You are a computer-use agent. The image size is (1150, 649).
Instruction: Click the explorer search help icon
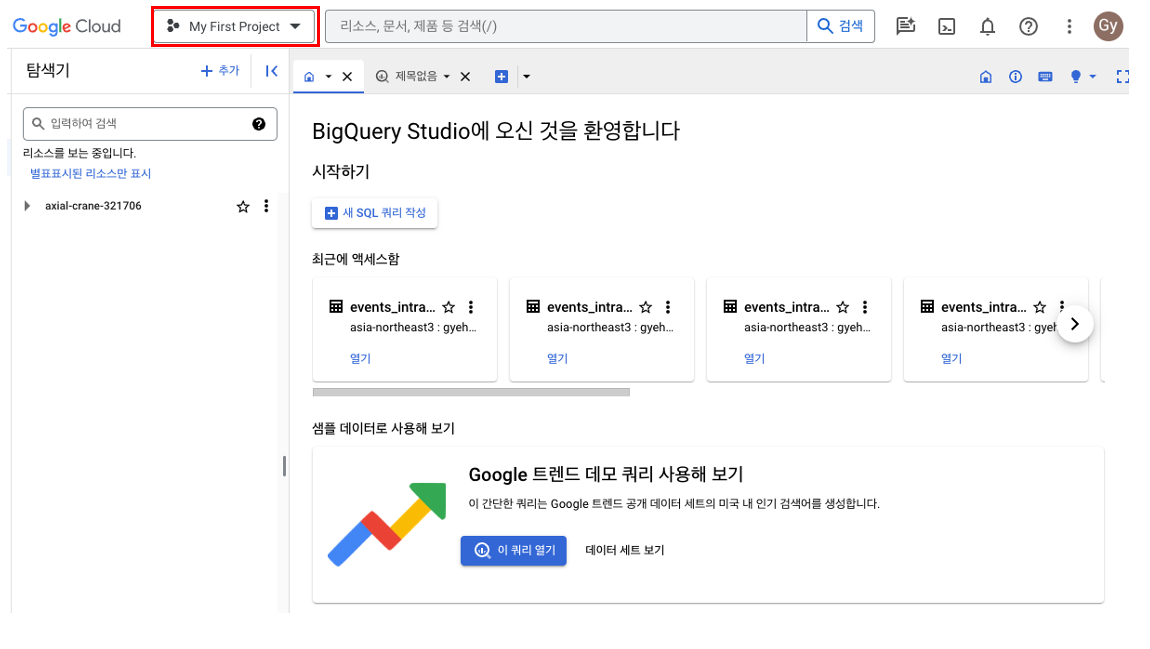[x=259, y=124]
